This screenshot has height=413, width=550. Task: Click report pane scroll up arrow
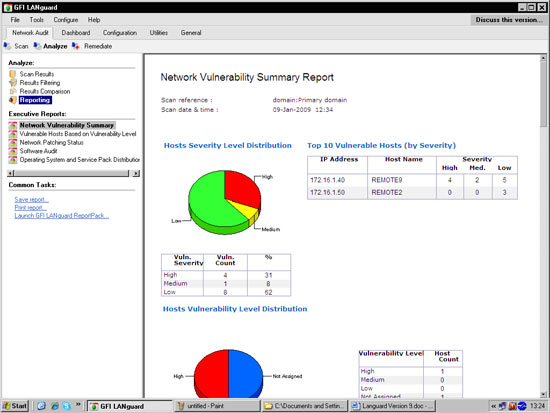click(543, 58)
